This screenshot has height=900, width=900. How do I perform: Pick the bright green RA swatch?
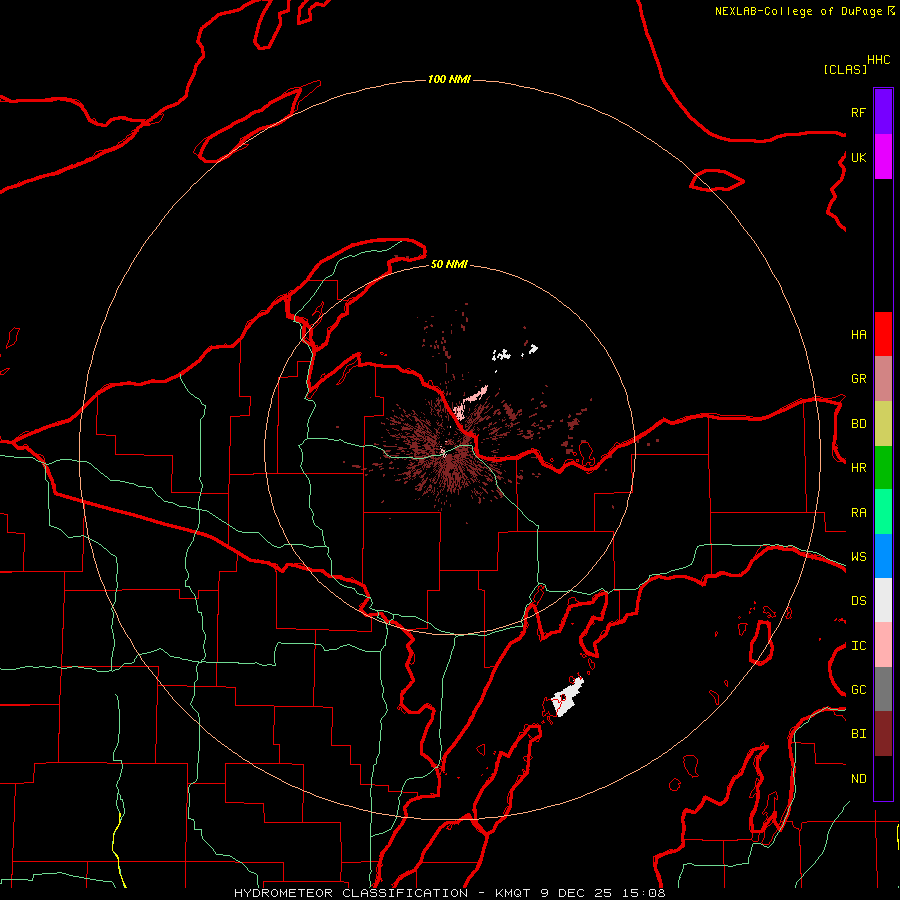883,512
